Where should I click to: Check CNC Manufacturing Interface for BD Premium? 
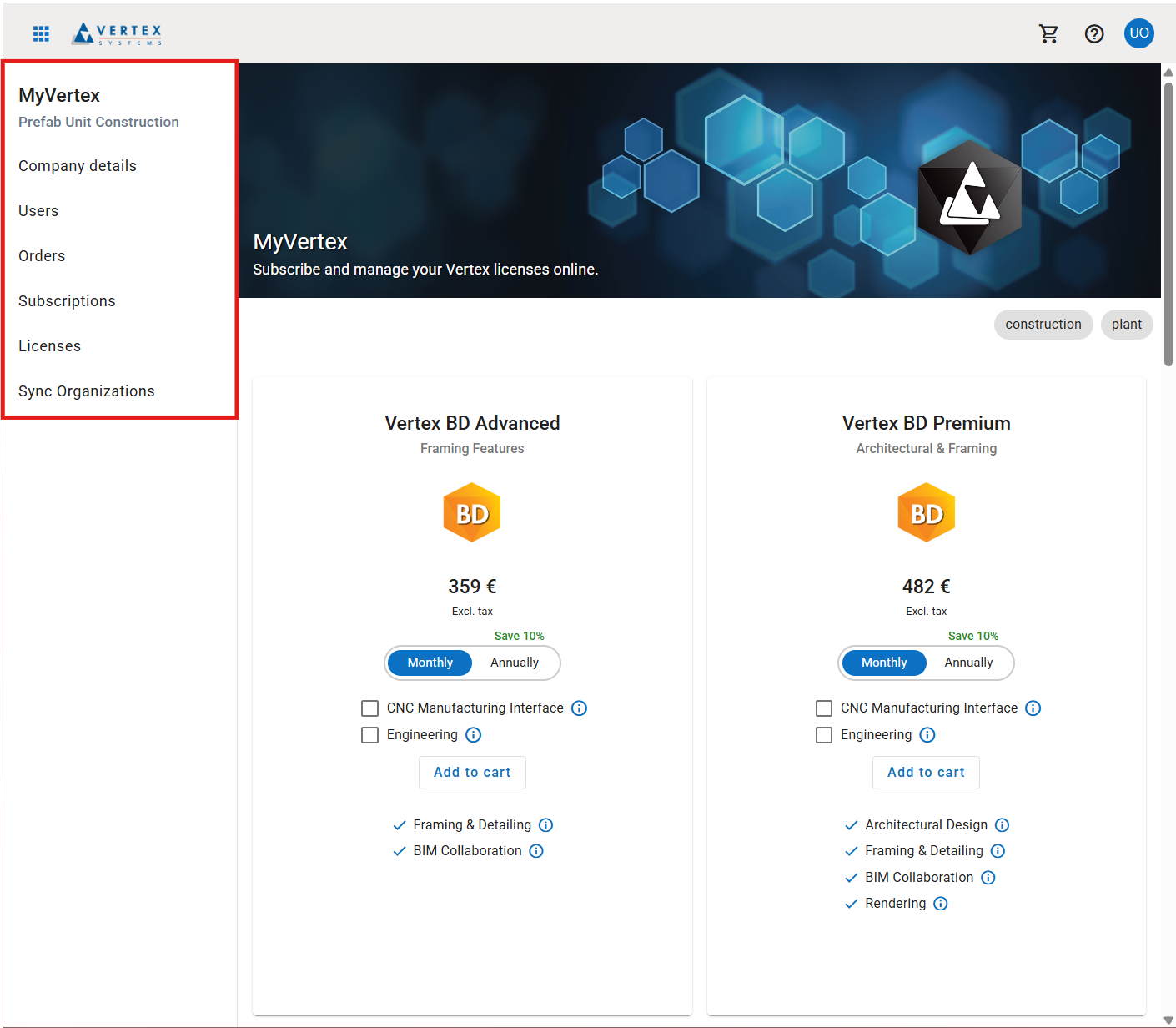point(824,708)
